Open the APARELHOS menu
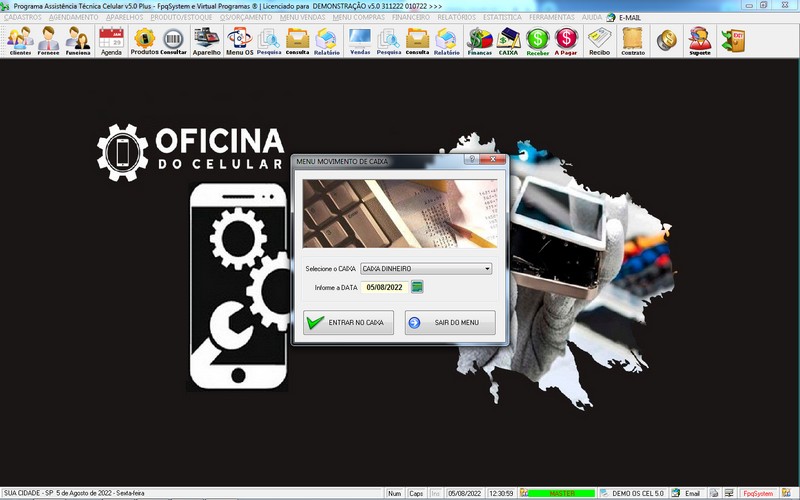Screen dimensions: 800x500 tap(124, 17)
